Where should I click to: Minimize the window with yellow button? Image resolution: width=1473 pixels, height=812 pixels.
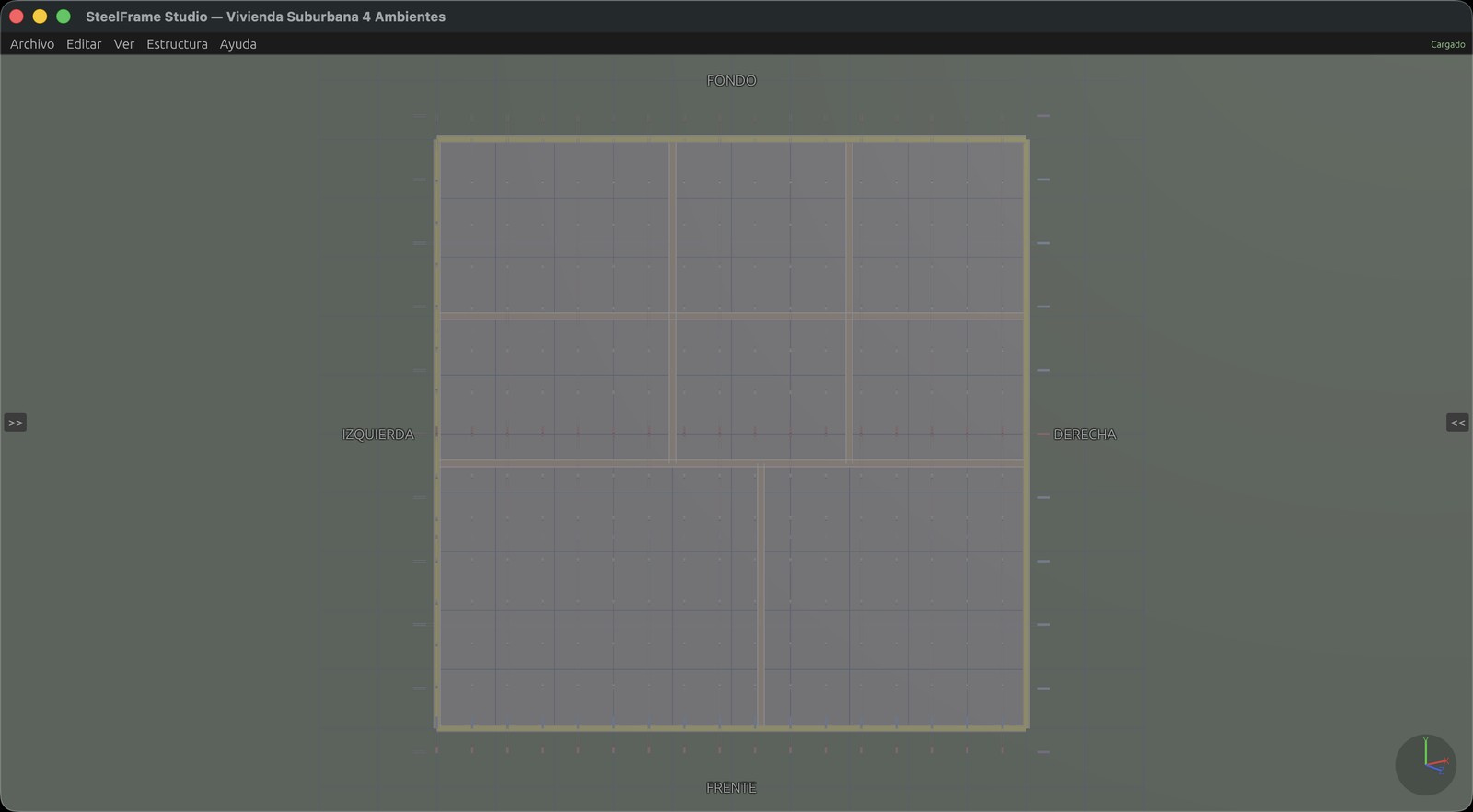tap(40, 17)
